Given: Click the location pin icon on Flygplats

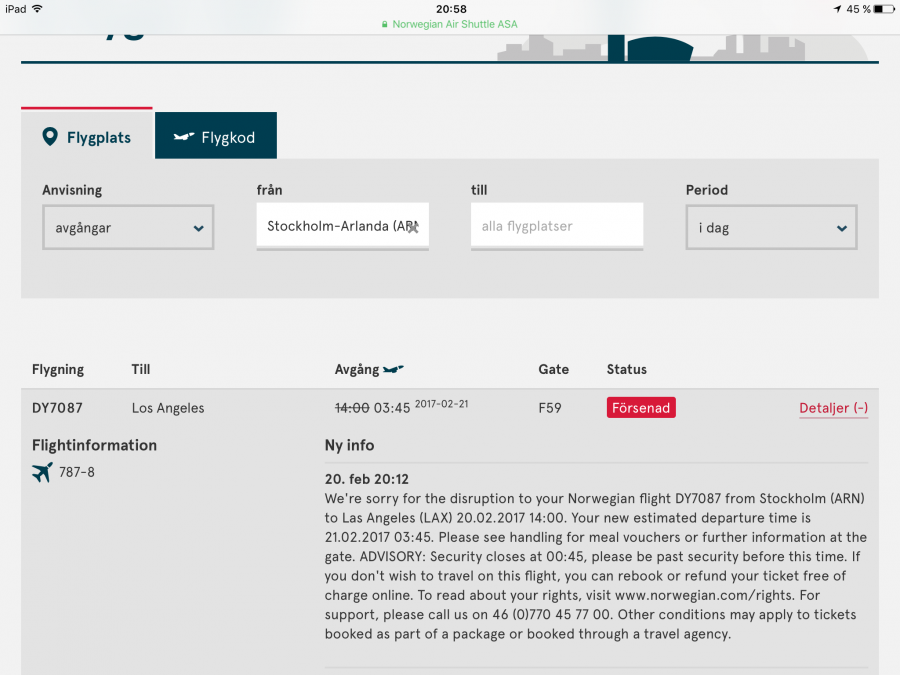Looking at the screenshot, I should pos(50,137).
